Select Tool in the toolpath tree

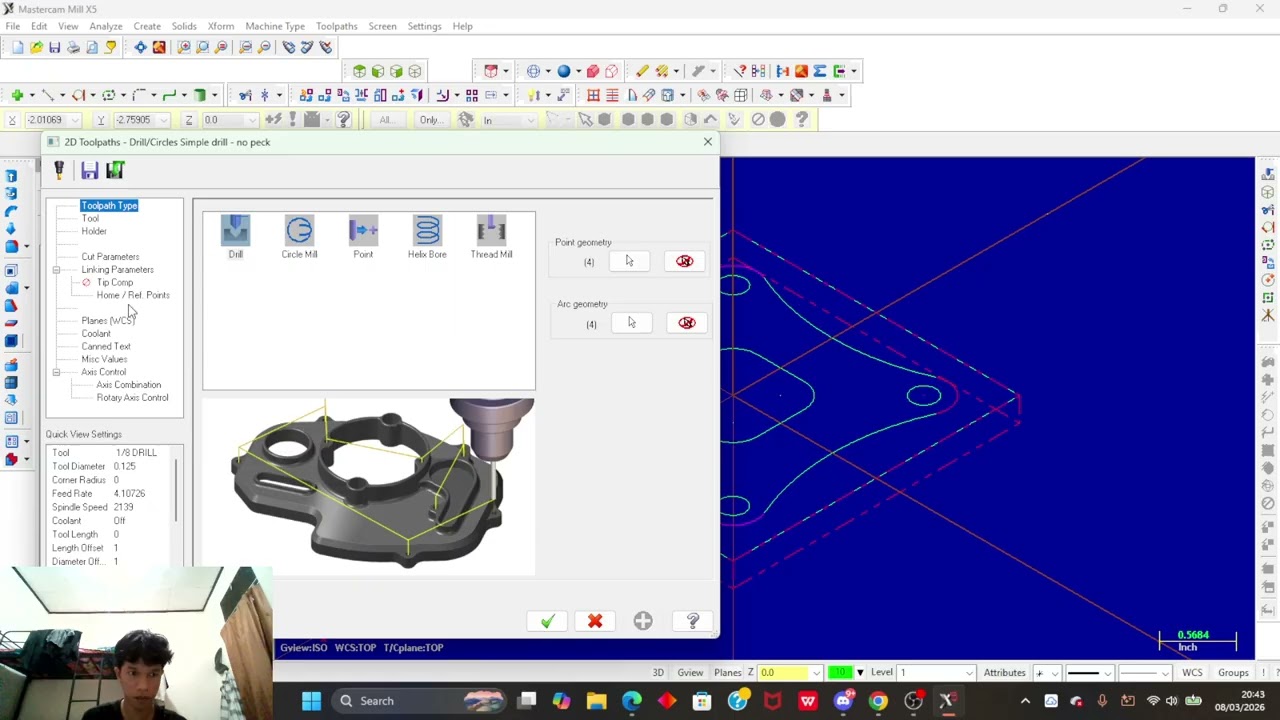[x=90, y=218]
